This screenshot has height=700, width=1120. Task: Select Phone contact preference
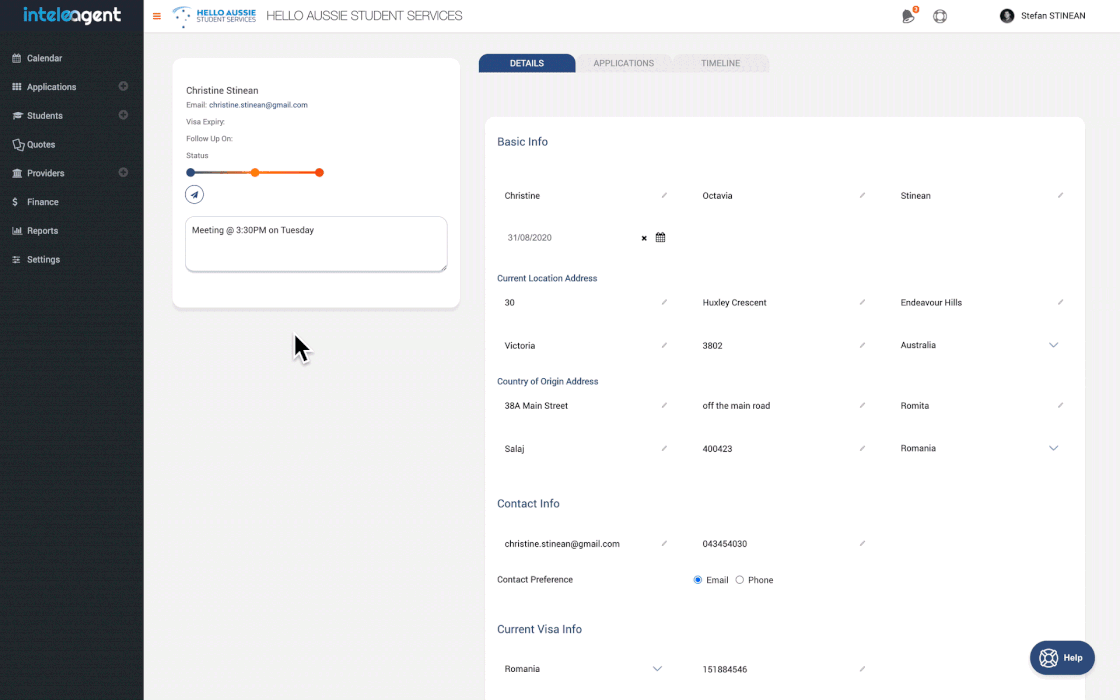pos(740,580)
